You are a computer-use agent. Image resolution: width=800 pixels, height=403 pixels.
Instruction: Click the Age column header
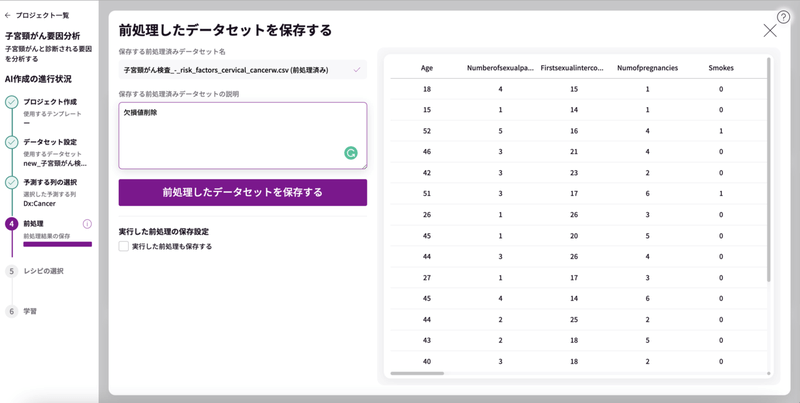pyautogui.click(x=427, y=68)
